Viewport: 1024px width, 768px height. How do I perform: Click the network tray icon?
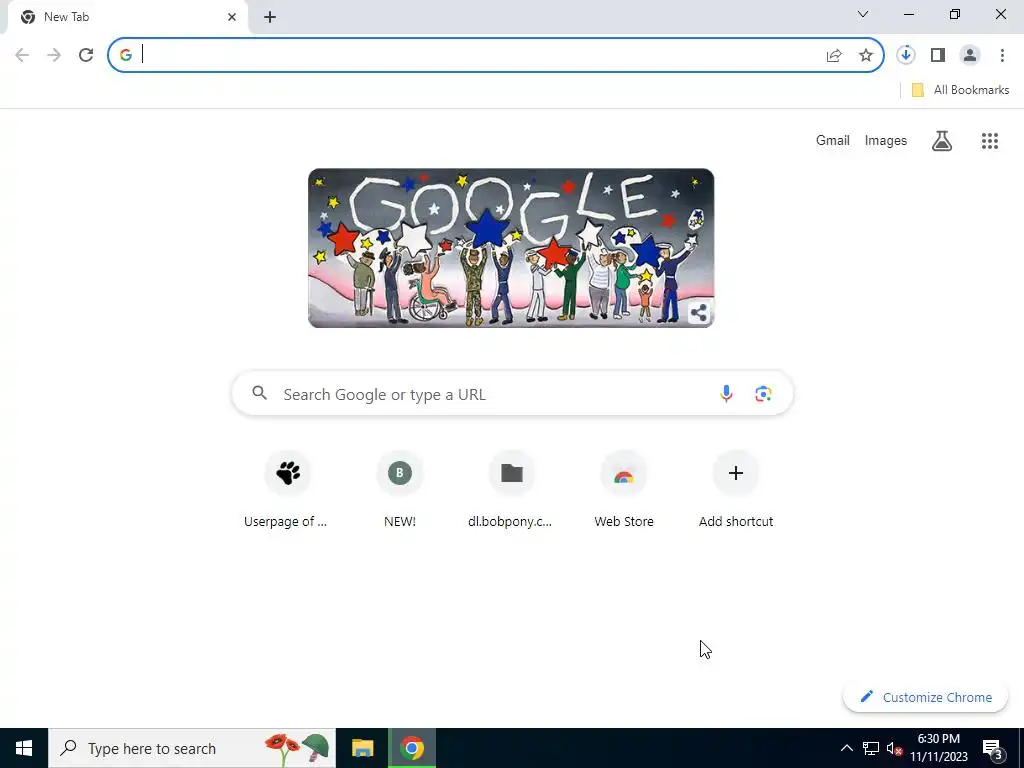871,748
